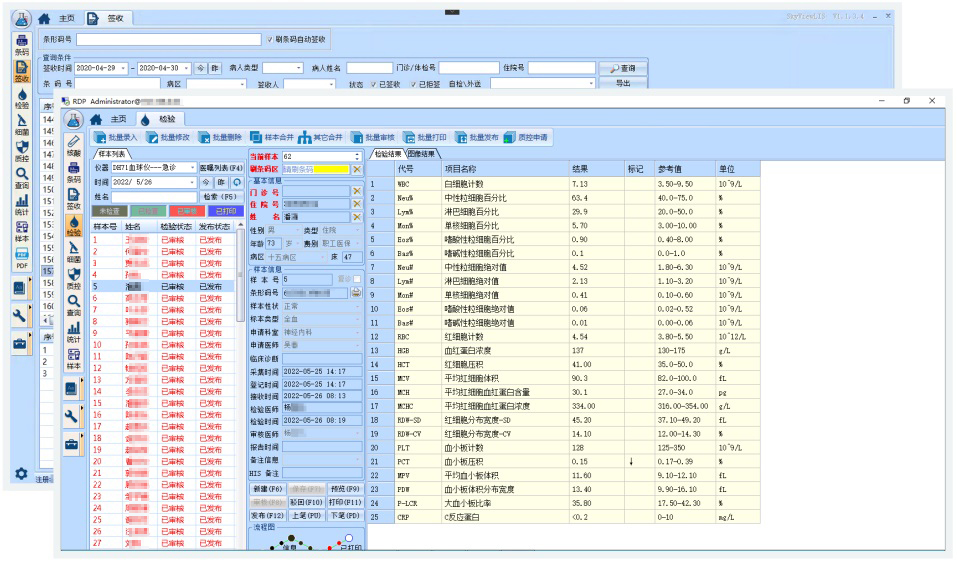The height and width of the screenshot is (564, 957).
Task: Click 发布(F12) publish button
Action: [x=267, y=516]
